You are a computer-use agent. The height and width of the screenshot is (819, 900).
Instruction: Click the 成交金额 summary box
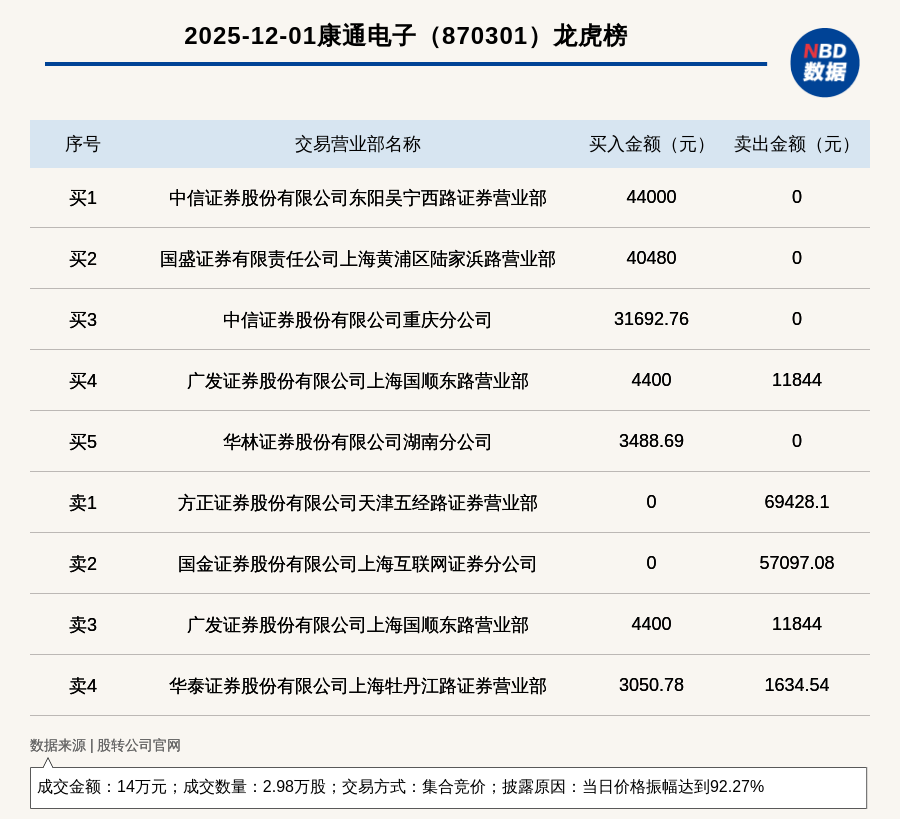click(448, 787)
